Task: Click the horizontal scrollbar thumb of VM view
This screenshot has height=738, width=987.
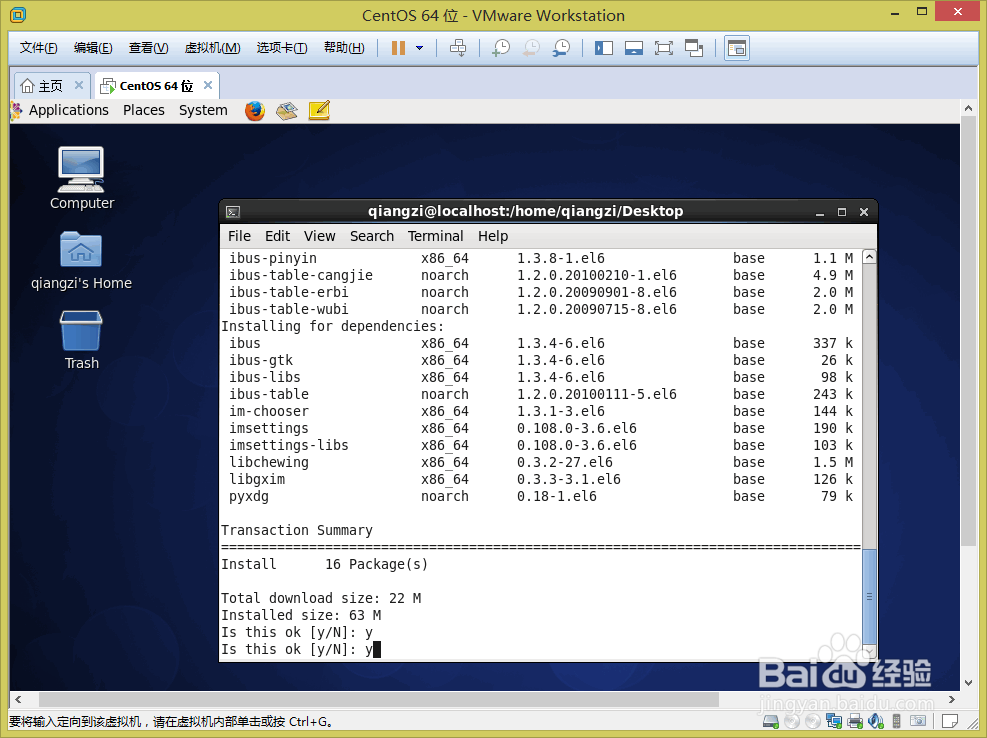Action: coord(379,700)
